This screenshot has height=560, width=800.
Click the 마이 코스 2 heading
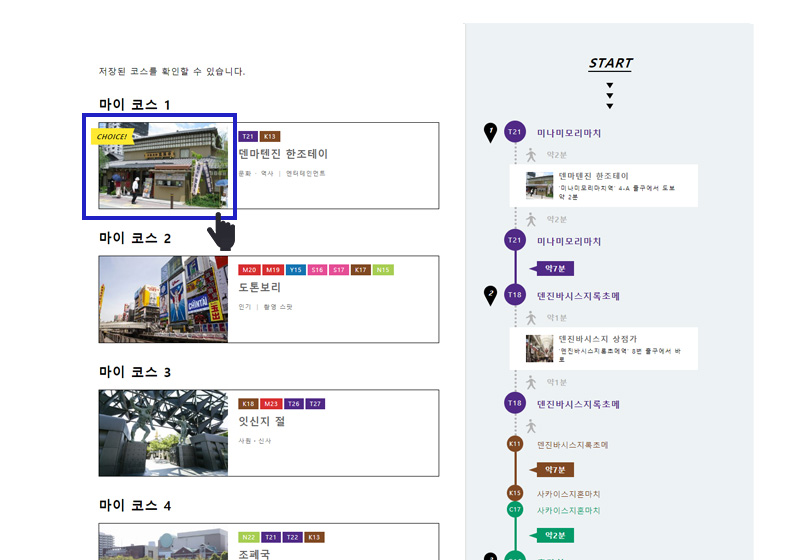click(x=135, y=238)
